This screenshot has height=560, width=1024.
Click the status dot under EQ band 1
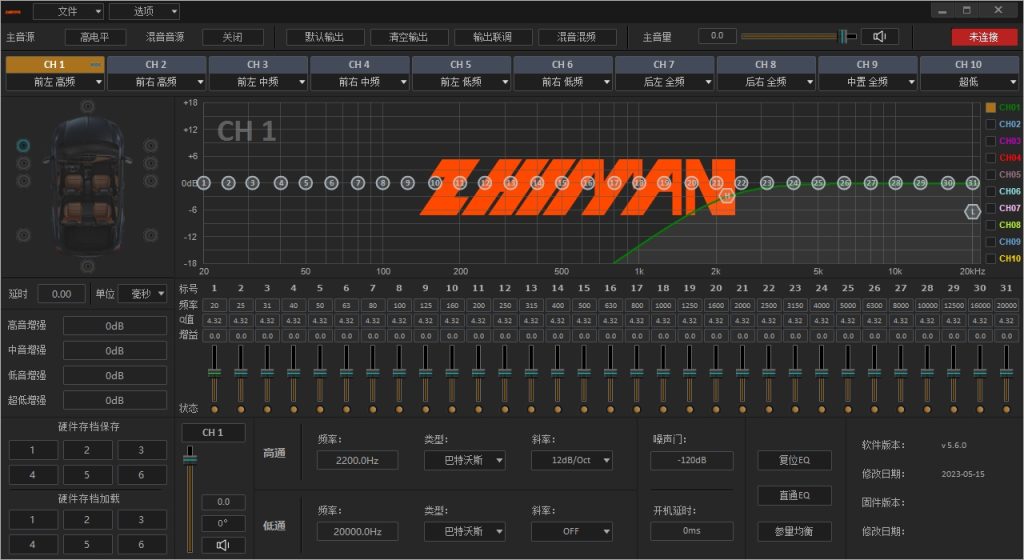coord(214,409)
